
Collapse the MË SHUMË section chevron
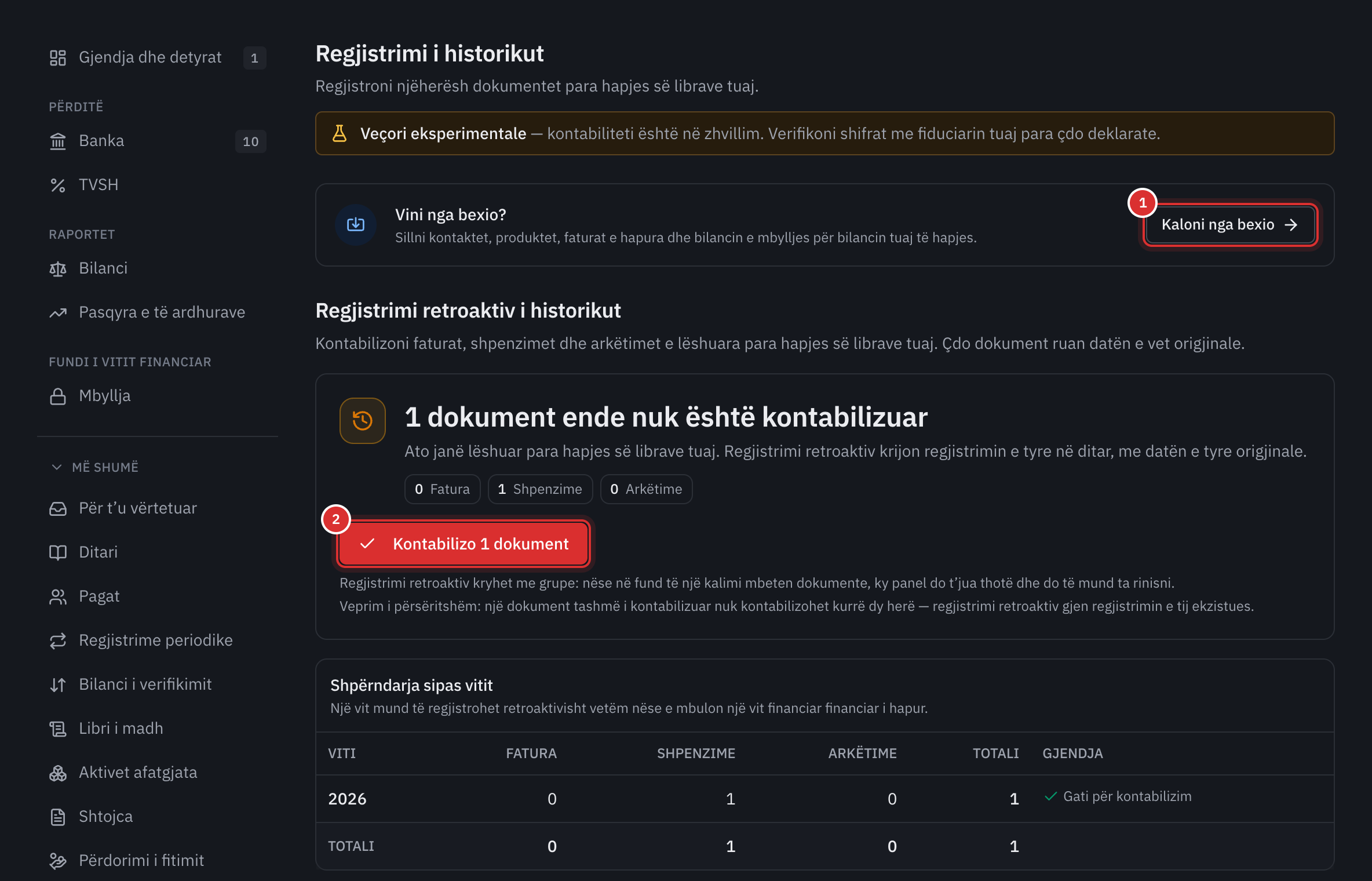point(57,467)
